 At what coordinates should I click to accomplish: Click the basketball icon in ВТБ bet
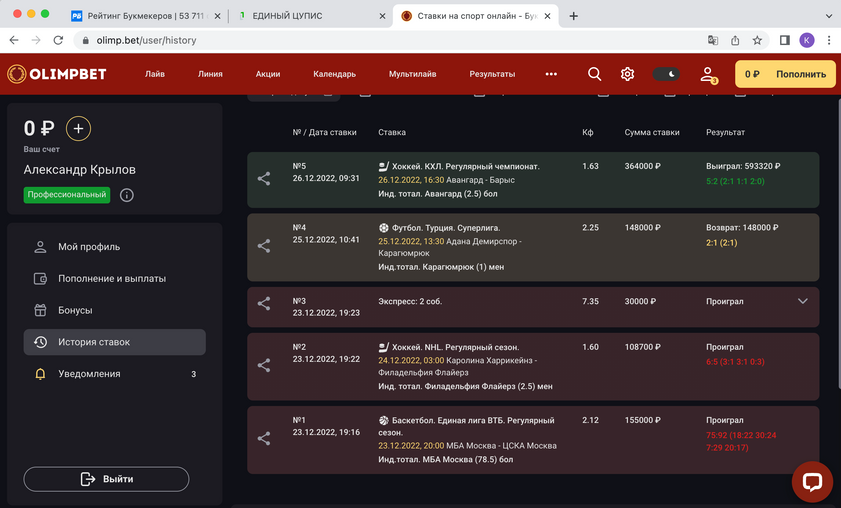383,421
